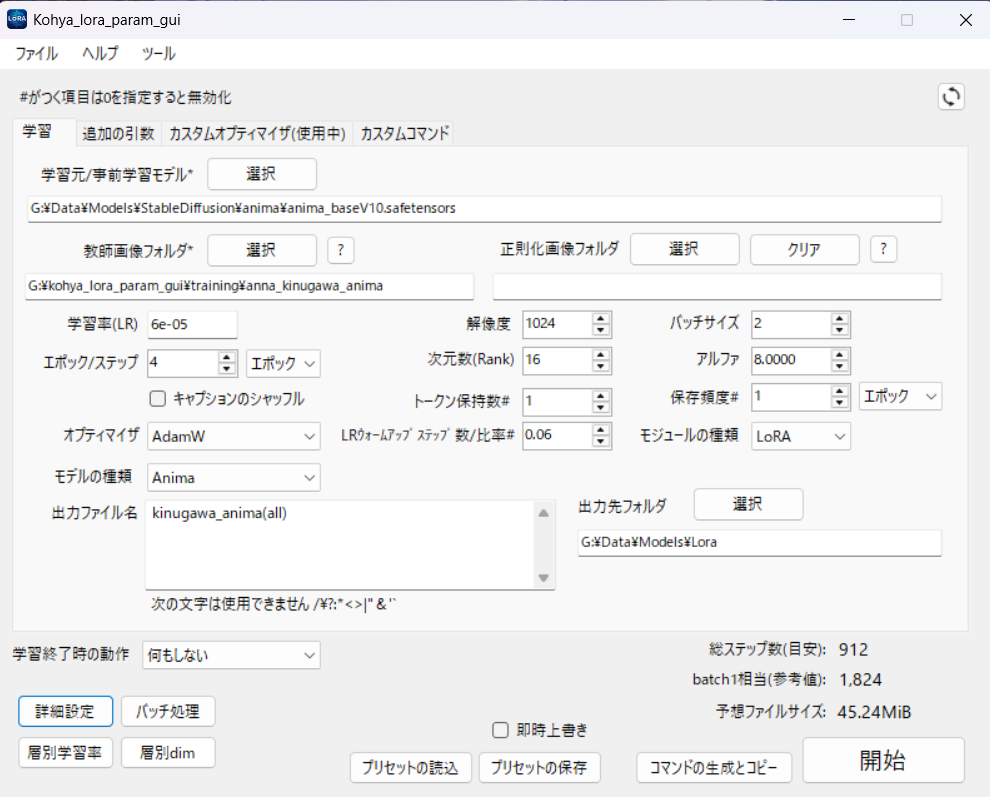The height and width of the screenshot is (797, 990).
Task: Increase バッチサイズ with up arrow
Action: tap(840, 318)
